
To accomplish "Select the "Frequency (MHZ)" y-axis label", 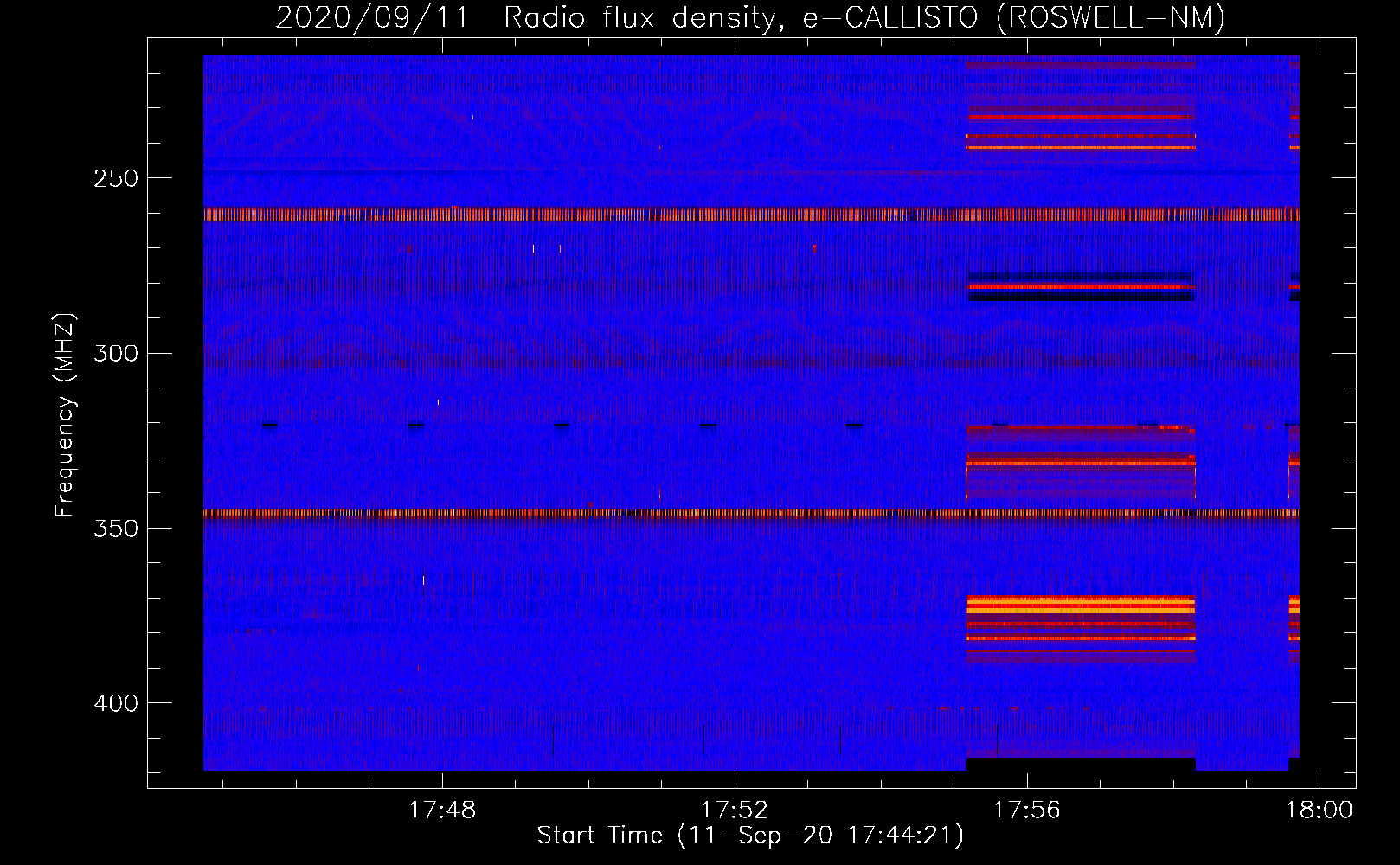I will [65, 414].
